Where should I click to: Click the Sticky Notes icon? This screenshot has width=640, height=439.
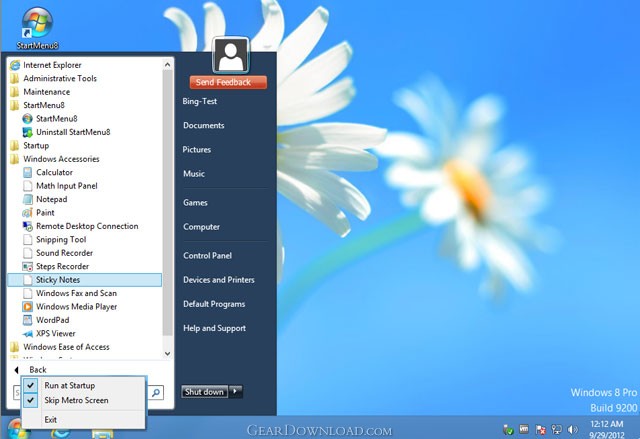pos(28,280)
